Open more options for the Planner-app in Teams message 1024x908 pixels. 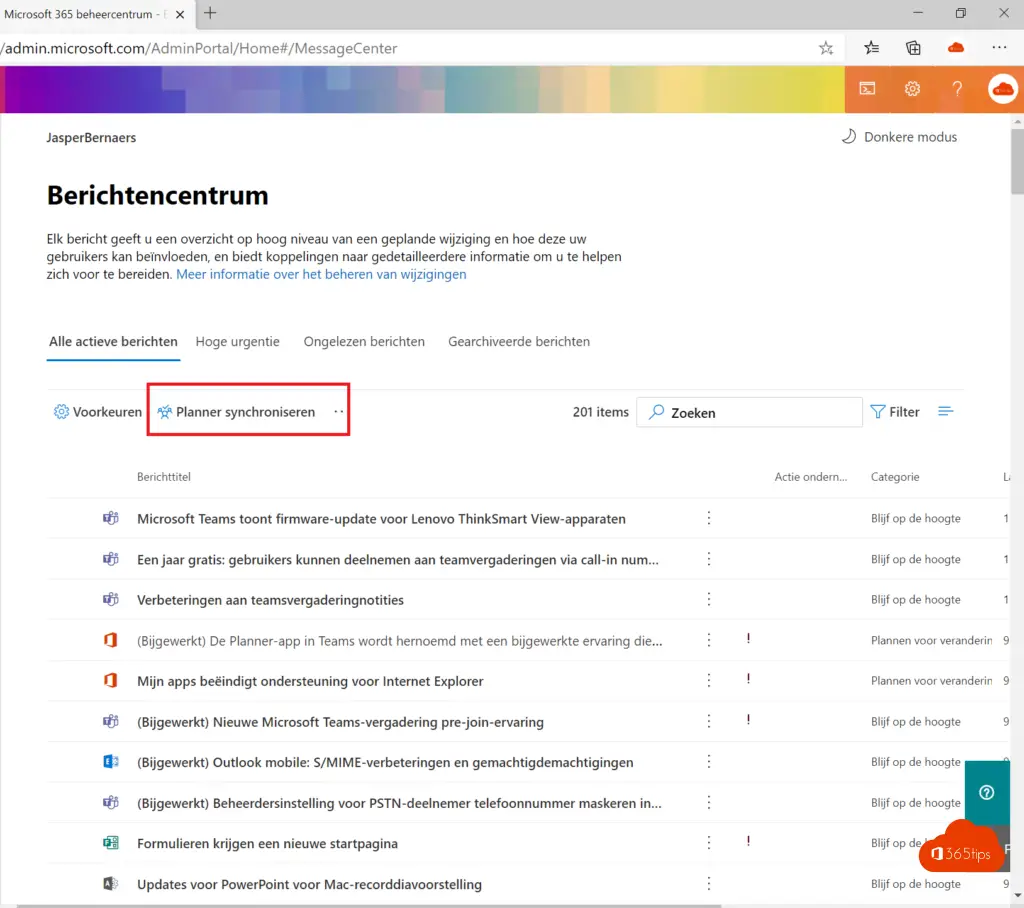click(x=709, y=640)
